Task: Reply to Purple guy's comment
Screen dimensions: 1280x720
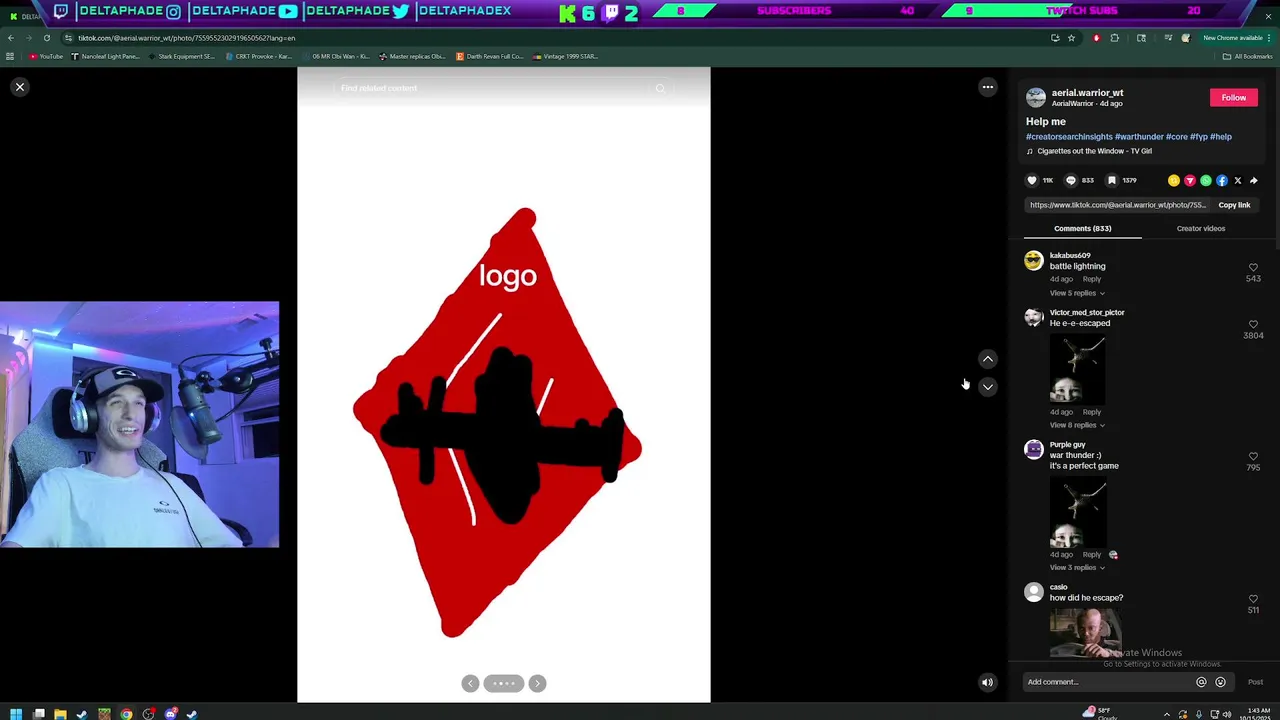Action: pyautogui.click(x=1092, y=554)
